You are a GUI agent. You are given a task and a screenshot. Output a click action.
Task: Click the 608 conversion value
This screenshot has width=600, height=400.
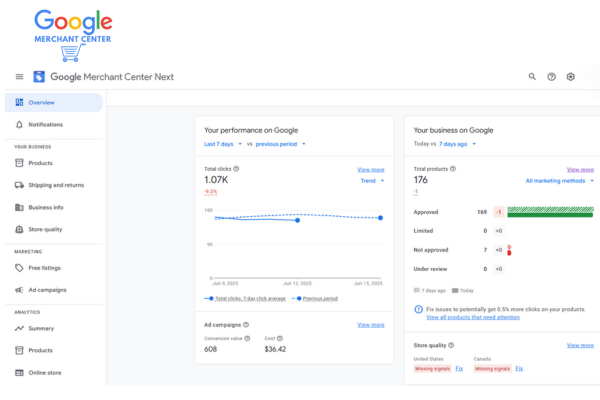click(x=210, y=349)
